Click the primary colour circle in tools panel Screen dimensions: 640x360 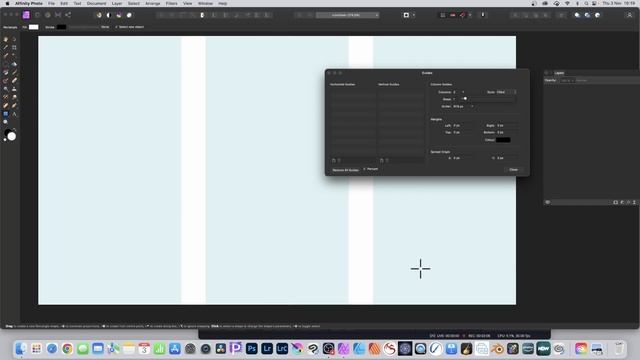click(12, 136)
